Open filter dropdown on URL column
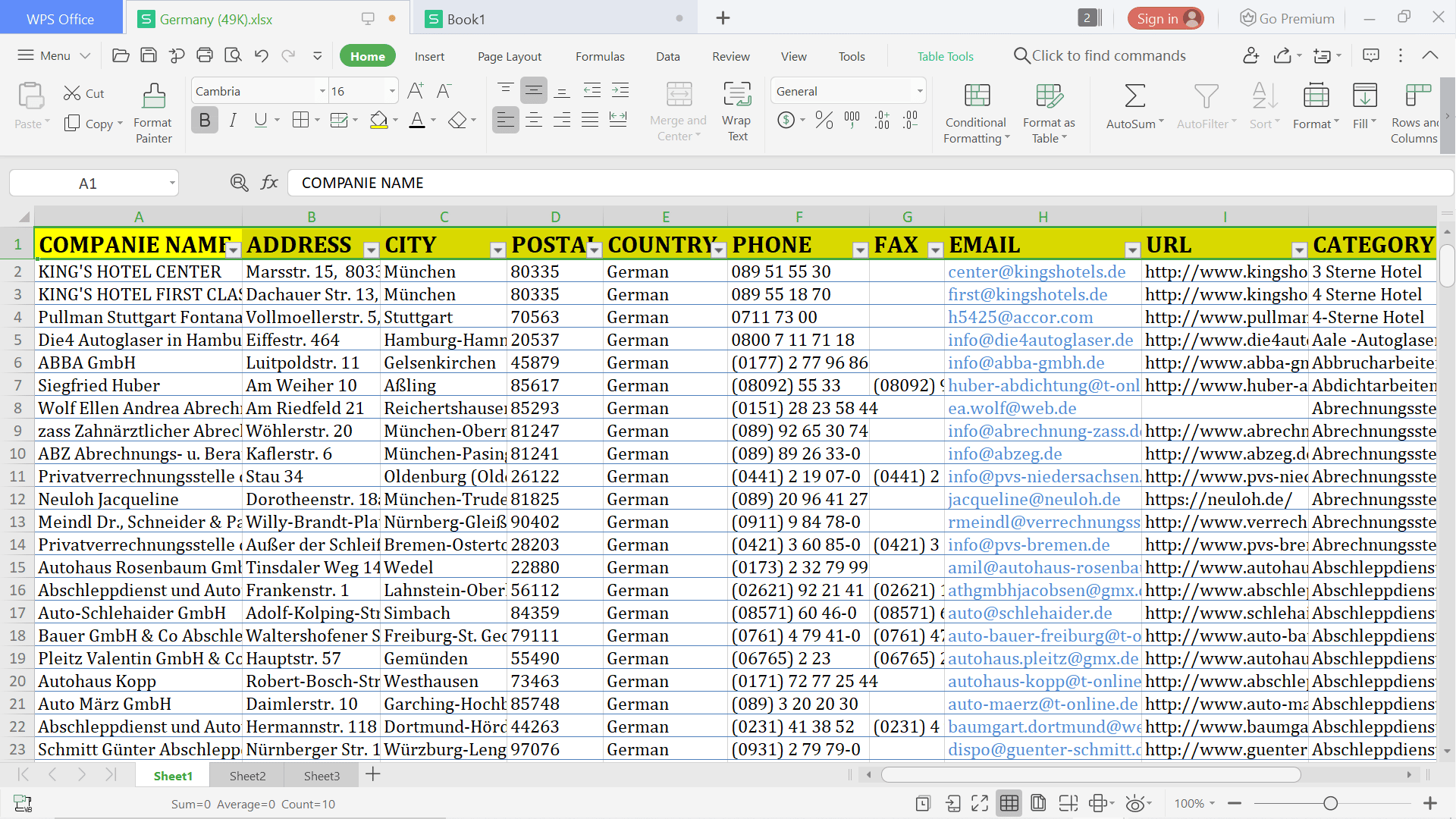The height and width of the screenshot is (819, 1456). click(x=1299, y=249)
